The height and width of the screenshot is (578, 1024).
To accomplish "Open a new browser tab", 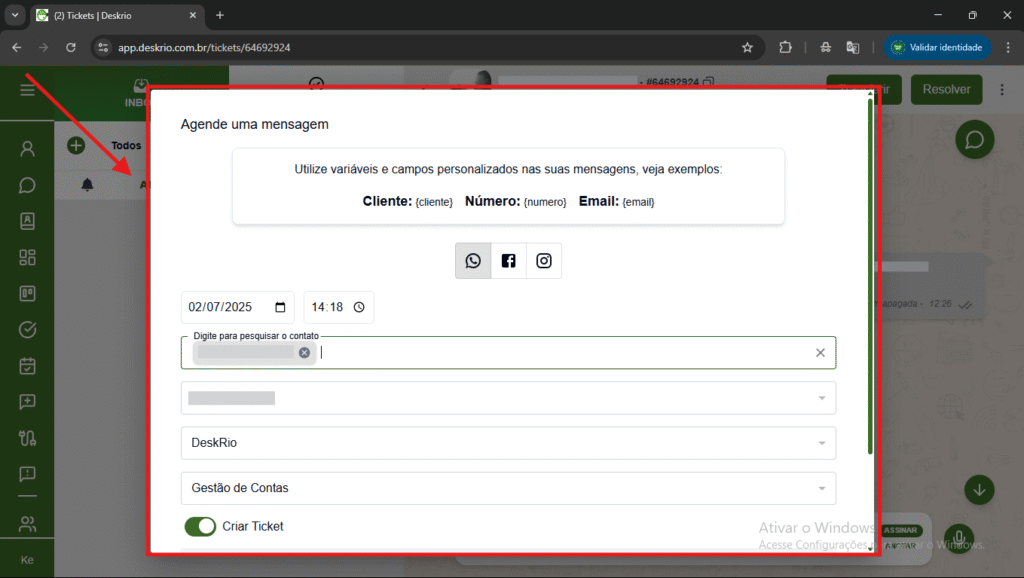I will pos(220,15).
